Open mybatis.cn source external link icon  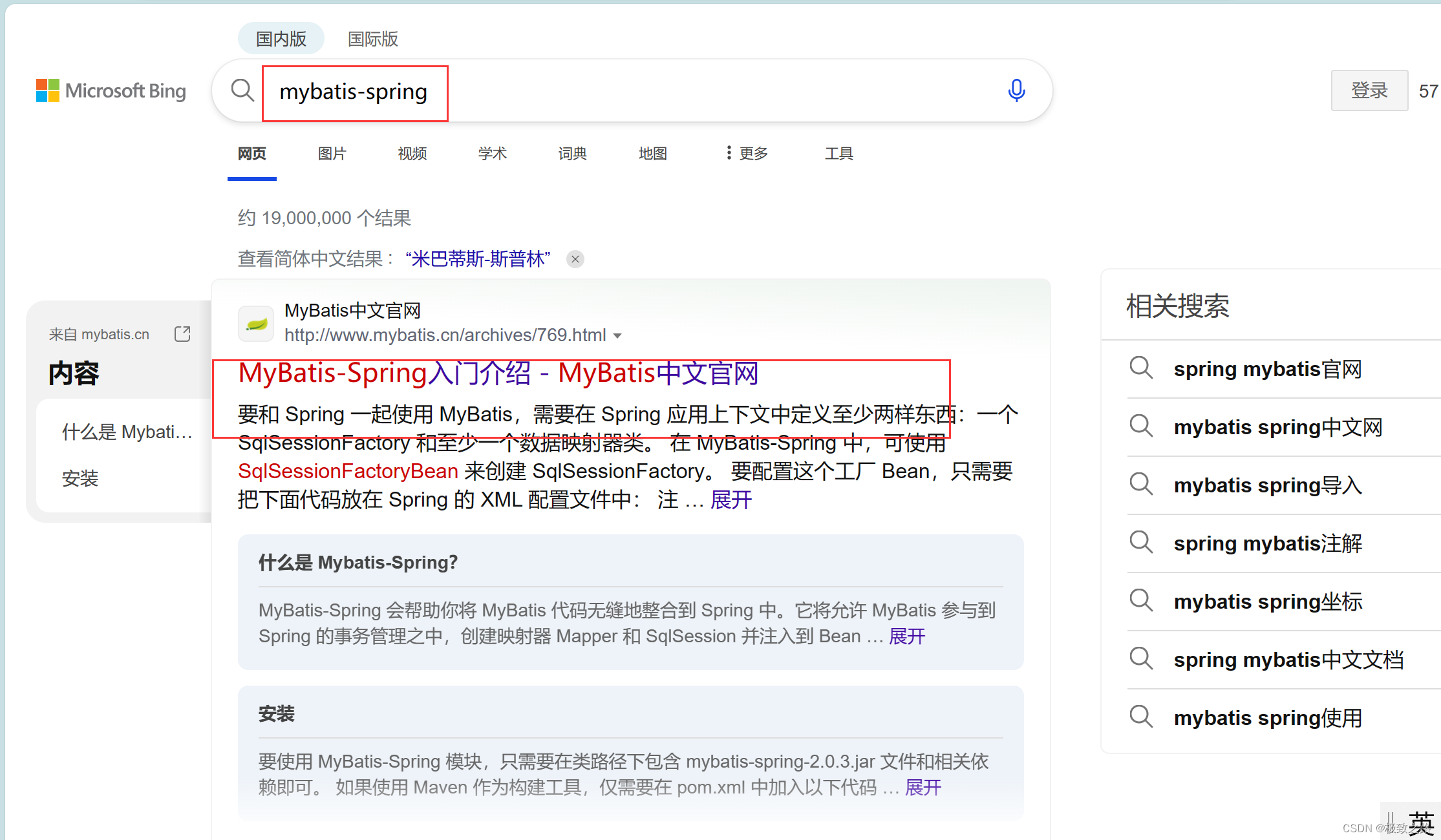click(x=182, y=334)
